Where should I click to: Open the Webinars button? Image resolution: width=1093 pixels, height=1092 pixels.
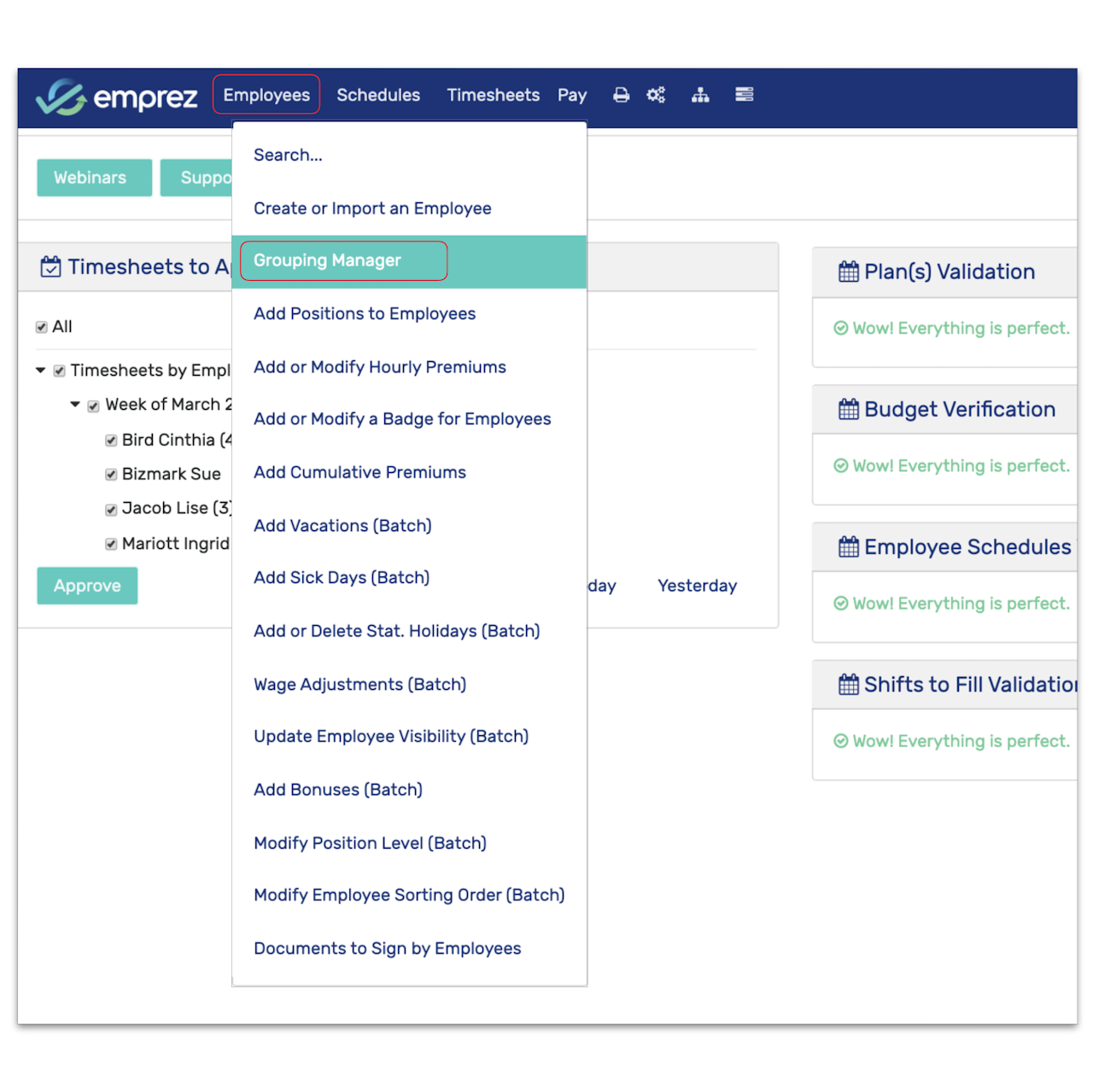coord(94,178)
